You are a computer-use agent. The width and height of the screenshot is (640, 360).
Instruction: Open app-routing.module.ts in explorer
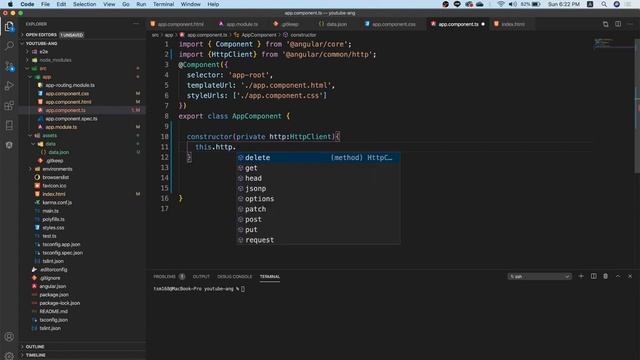click(70, 85)
